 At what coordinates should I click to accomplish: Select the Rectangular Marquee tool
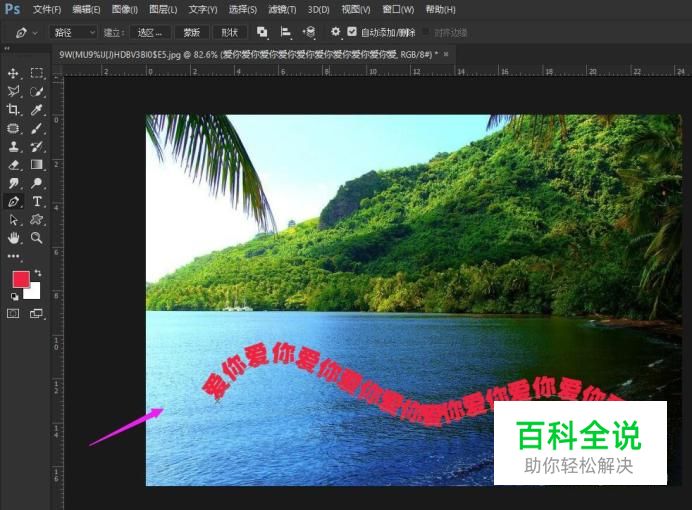pos(37,73)
